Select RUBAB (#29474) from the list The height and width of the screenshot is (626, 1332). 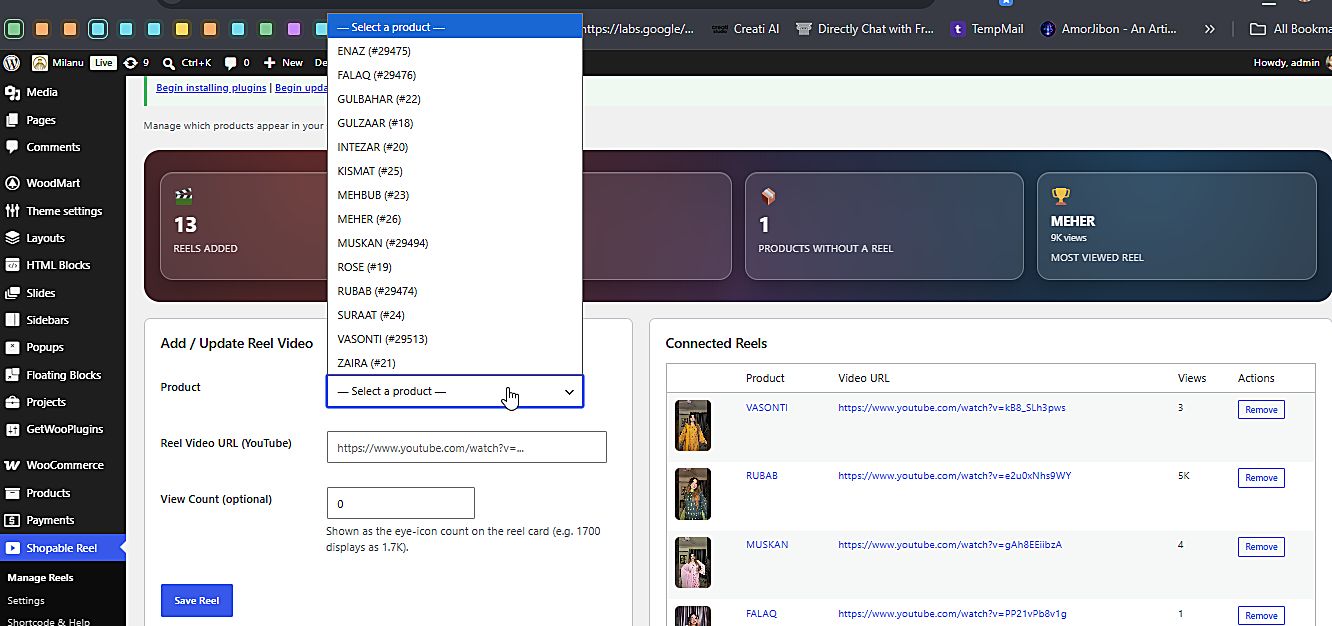coord(455,291)
